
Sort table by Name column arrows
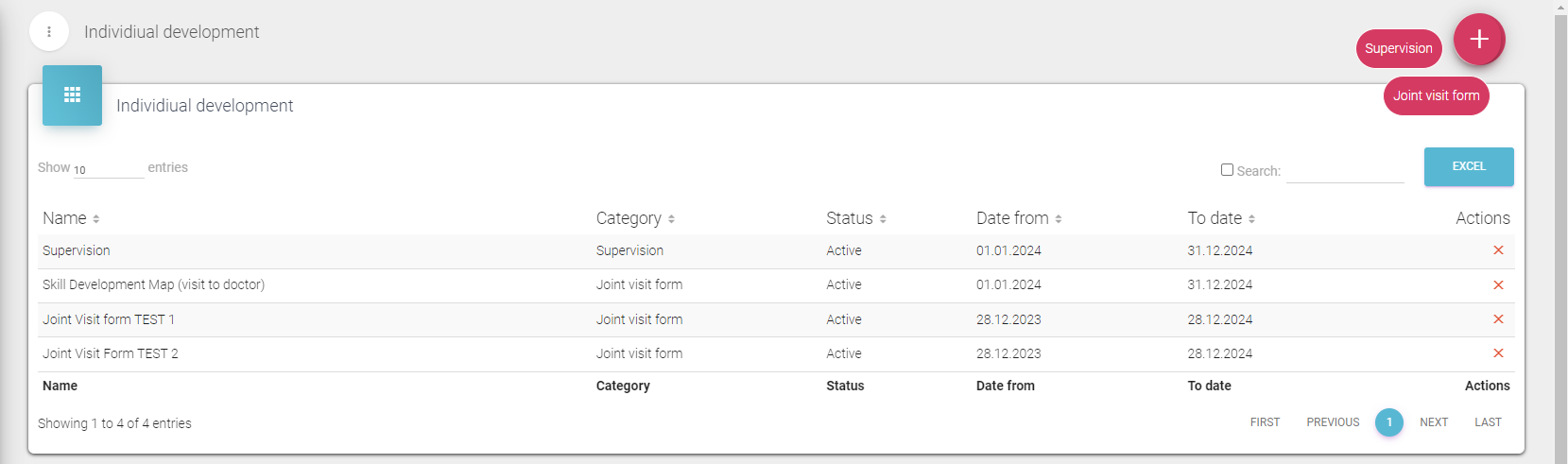coord(96,219)
